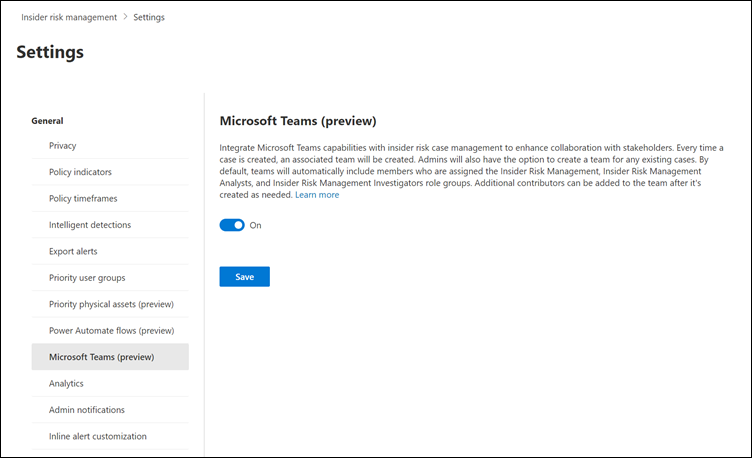Select Priority physical assets (preview)

110,304
